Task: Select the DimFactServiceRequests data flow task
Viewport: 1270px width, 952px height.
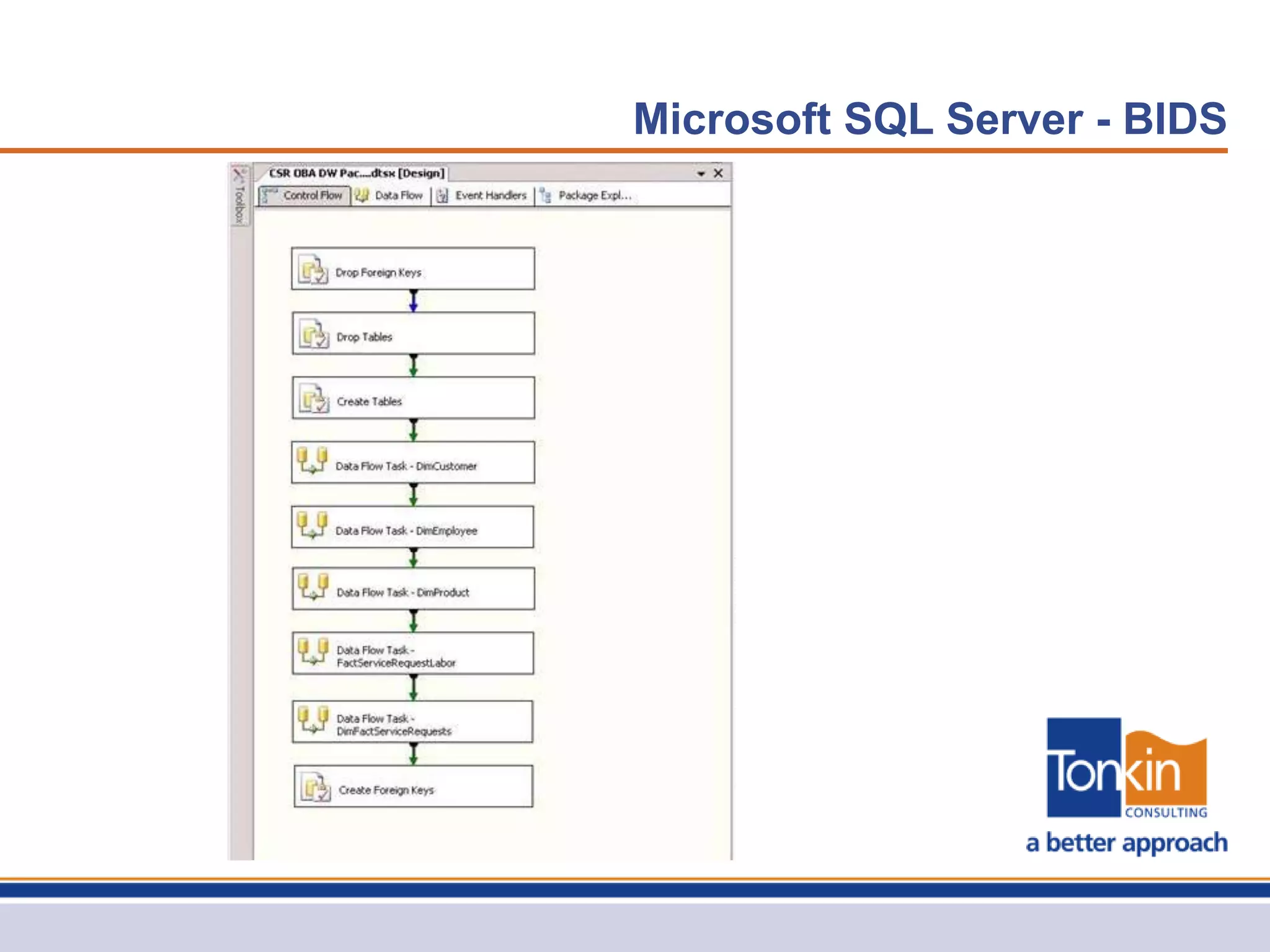Action: (x=413, y=721)
